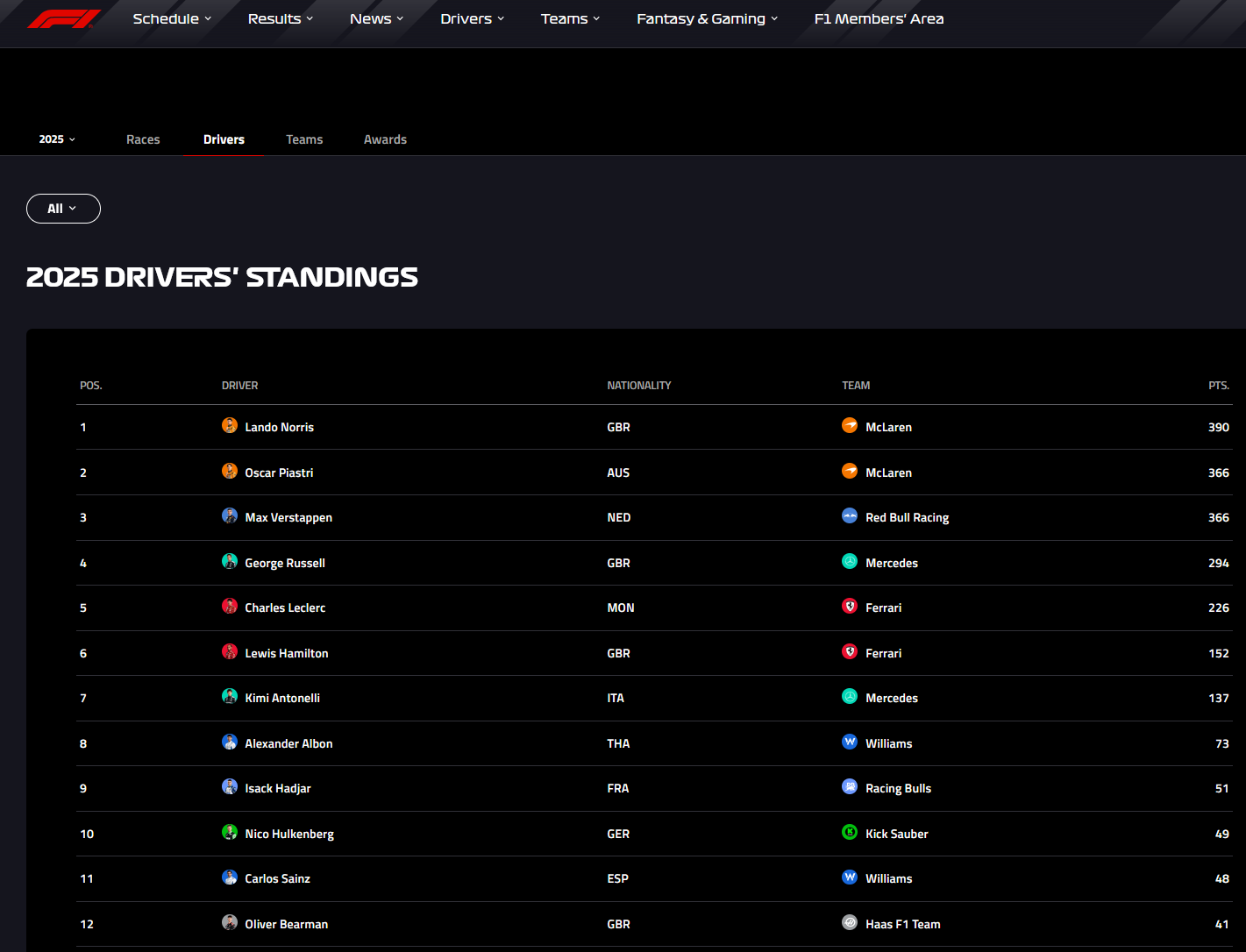The image size is (1246, 952).
Task: Click Ferrari logo in Charles Leclerc row
Action: pos(850,607)
